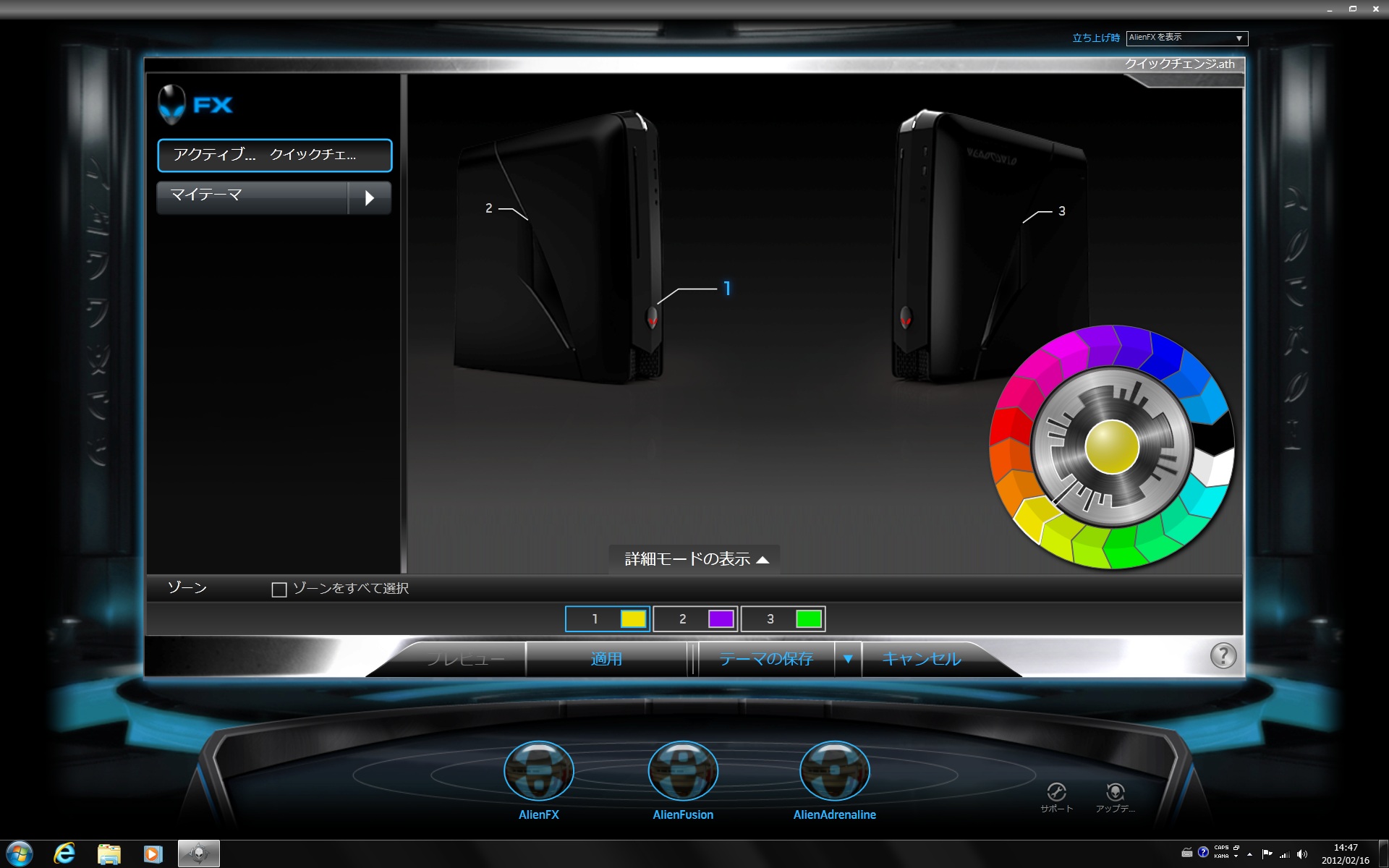The width and height of the screenshot is (1389, 868).
Task: Click the プレビュー button
Action: (x=465, y=659)
